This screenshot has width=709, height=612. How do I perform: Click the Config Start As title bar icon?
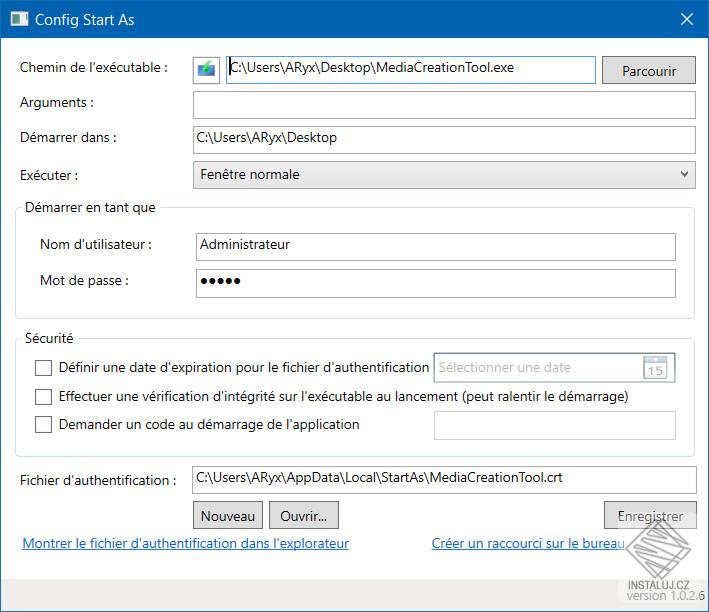(19, 19)
